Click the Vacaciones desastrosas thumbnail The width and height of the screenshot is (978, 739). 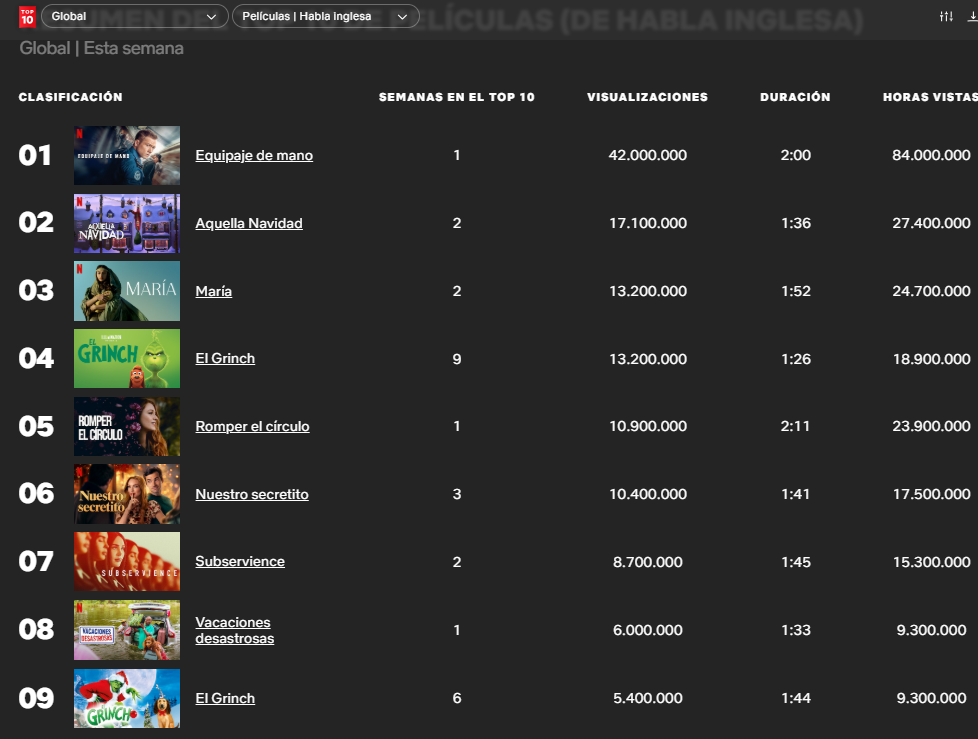coord(127,630)
